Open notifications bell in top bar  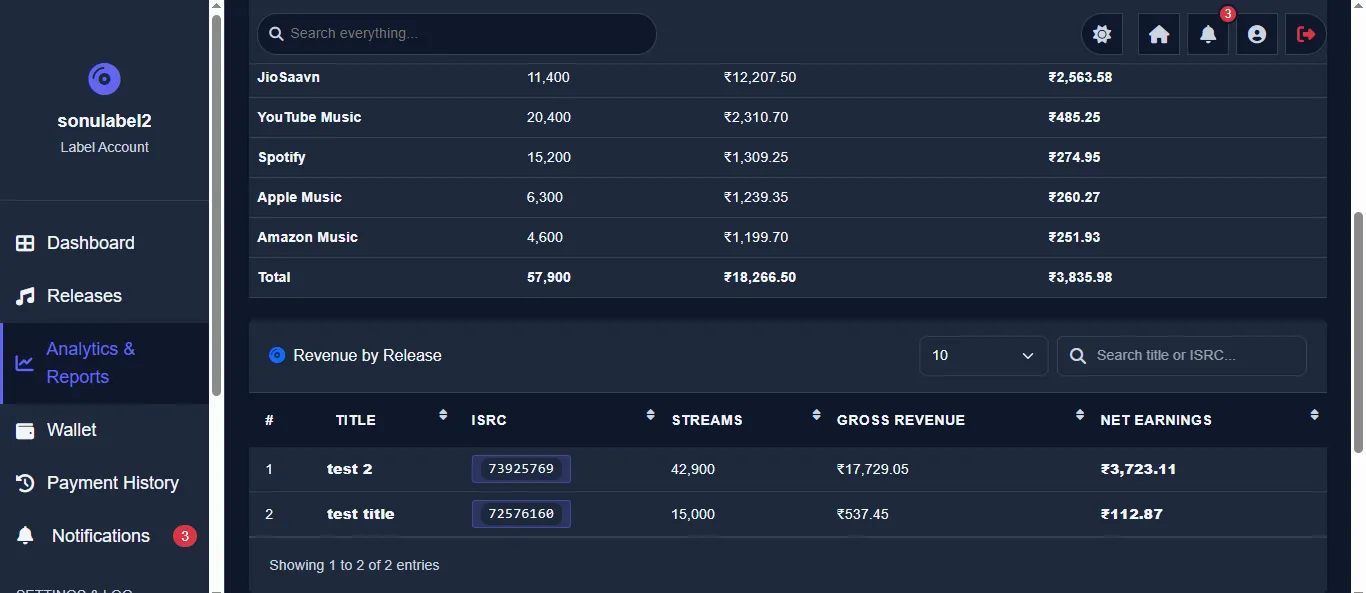[x=1208, y=34]
